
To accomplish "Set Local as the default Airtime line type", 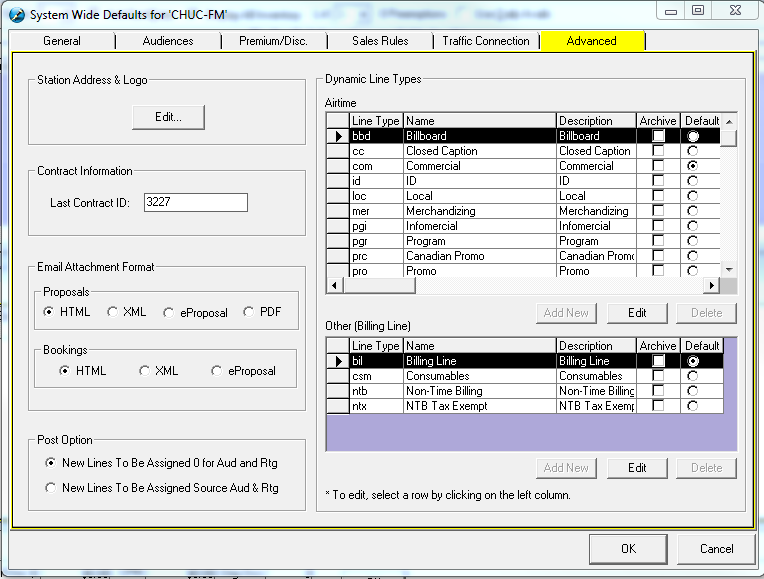I will 692,196.
